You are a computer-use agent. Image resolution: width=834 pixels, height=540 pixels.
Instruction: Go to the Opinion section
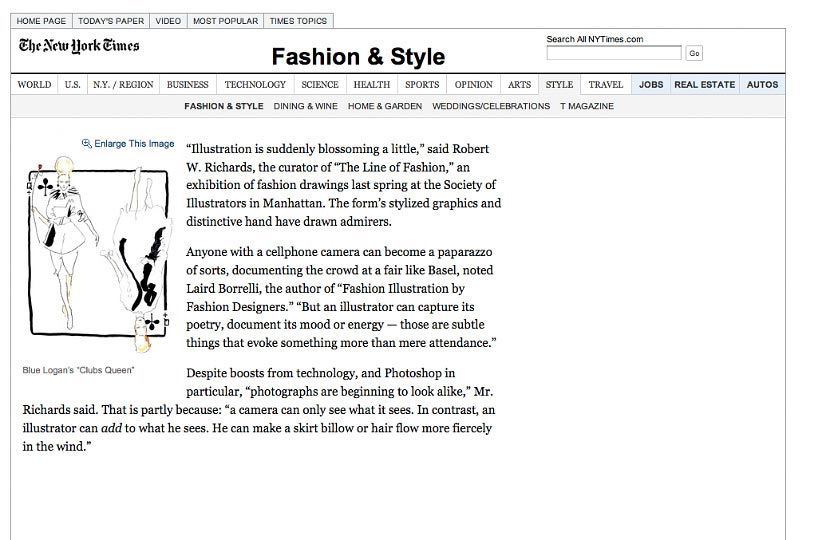[x=473, y=85]
